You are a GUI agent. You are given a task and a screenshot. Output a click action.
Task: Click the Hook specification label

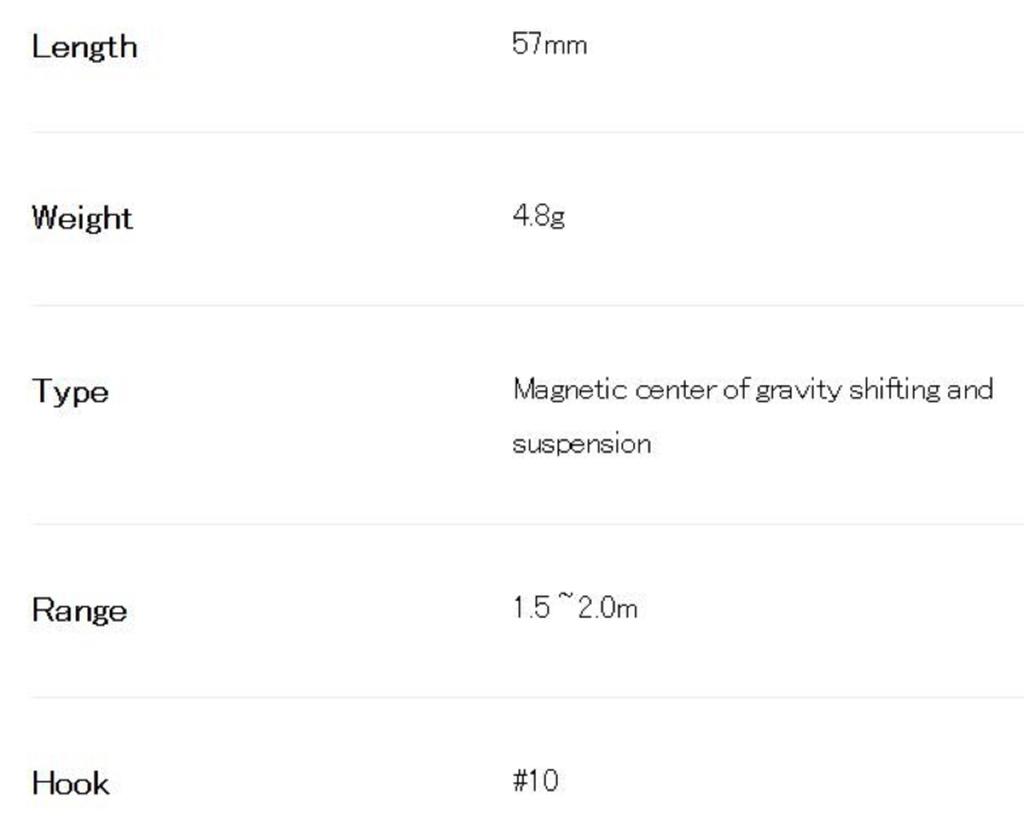[70, 782]
